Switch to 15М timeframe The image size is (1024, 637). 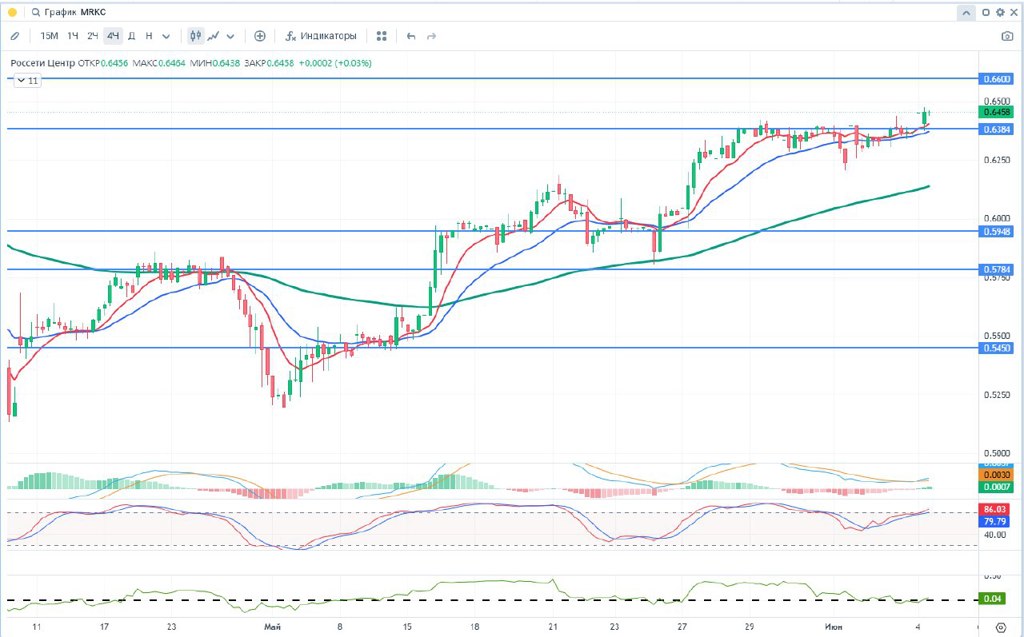click(49, 37)
